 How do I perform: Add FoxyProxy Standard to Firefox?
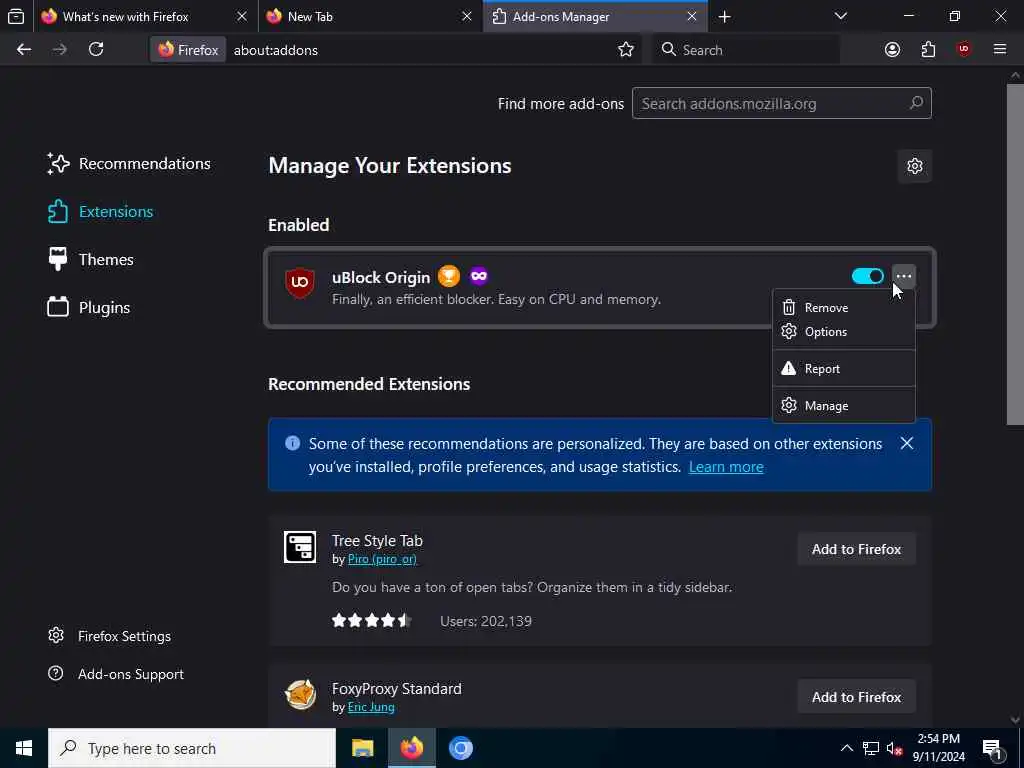856,697
